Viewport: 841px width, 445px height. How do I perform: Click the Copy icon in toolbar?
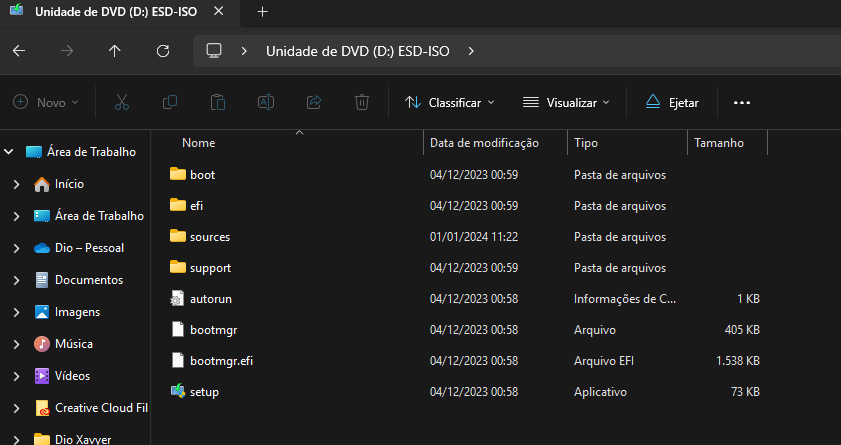pyautogui.click(x=169, y=102)
